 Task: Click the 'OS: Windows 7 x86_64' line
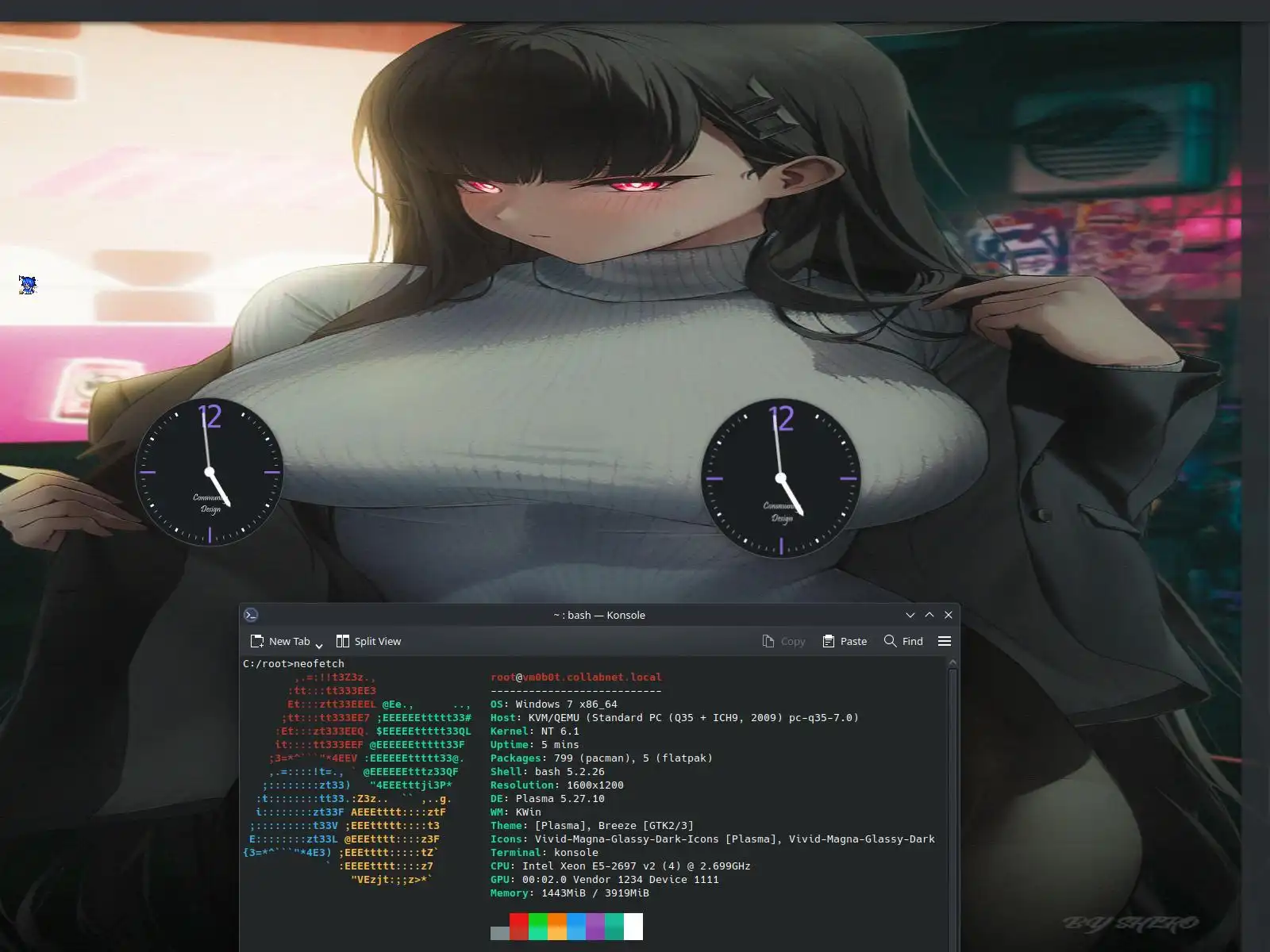[x=554, y=704]
